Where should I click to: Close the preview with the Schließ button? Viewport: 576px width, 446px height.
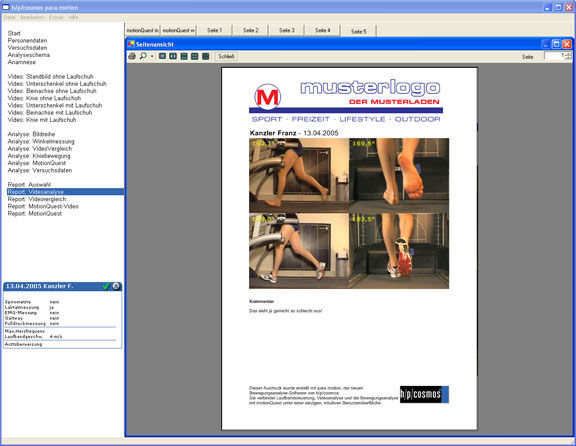(x=226, y=56)
